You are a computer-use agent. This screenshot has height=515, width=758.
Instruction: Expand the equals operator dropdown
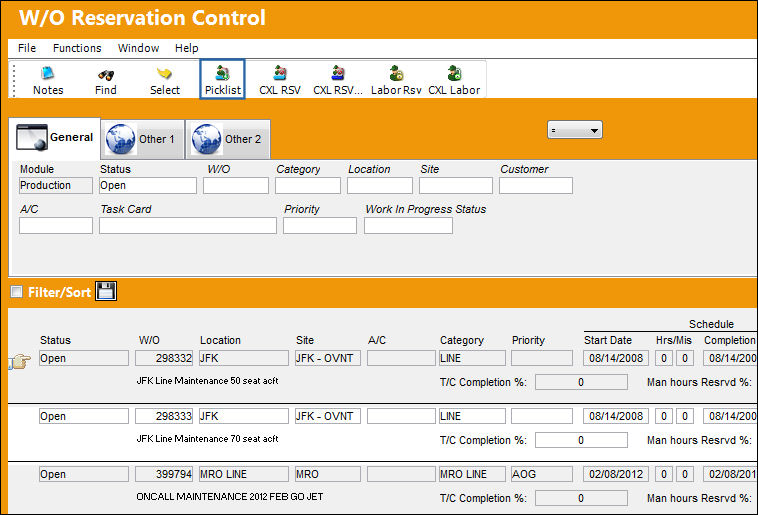point(575,130)
